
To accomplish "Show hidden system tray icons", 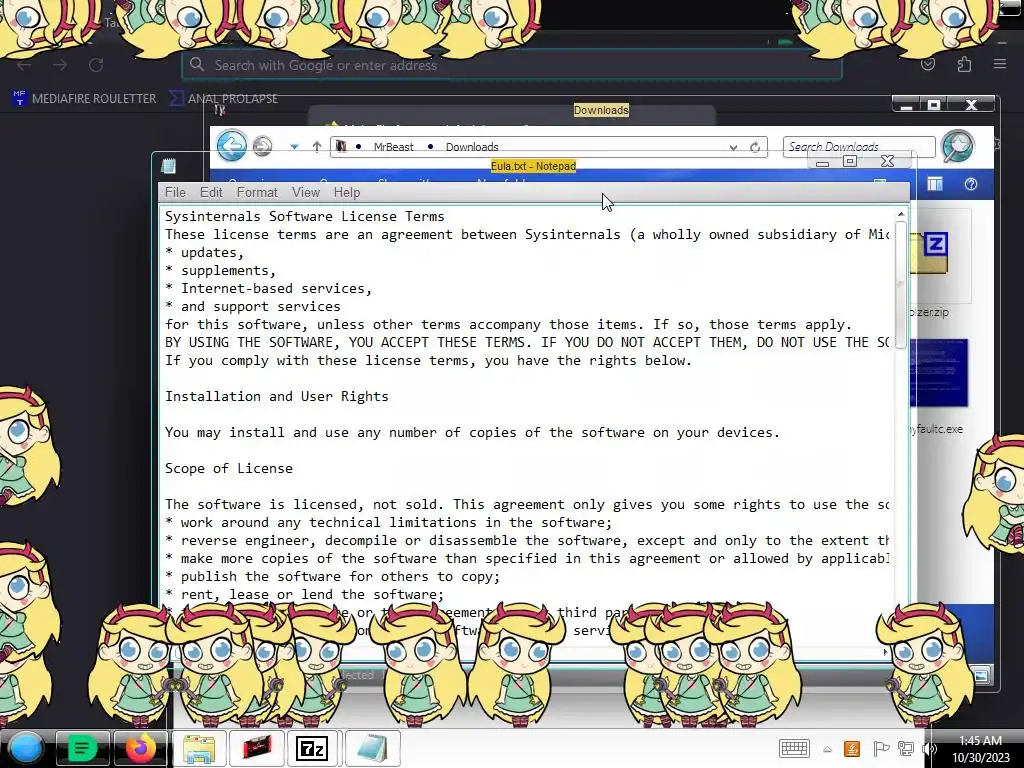I will 827,750.
